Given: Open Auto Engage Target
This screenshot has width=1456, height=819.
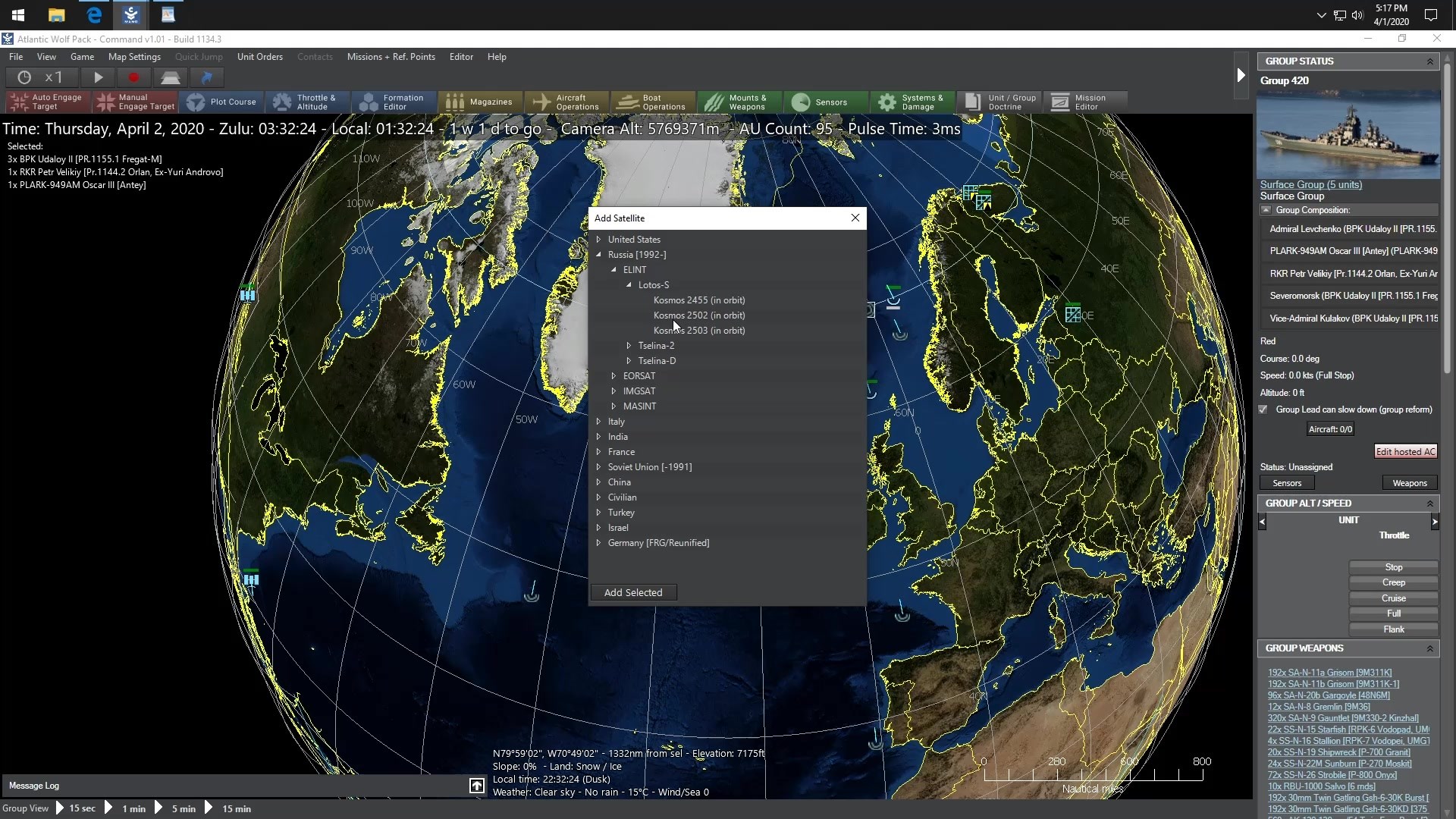Looking at the screenshot, I should [x=49, y=102].
